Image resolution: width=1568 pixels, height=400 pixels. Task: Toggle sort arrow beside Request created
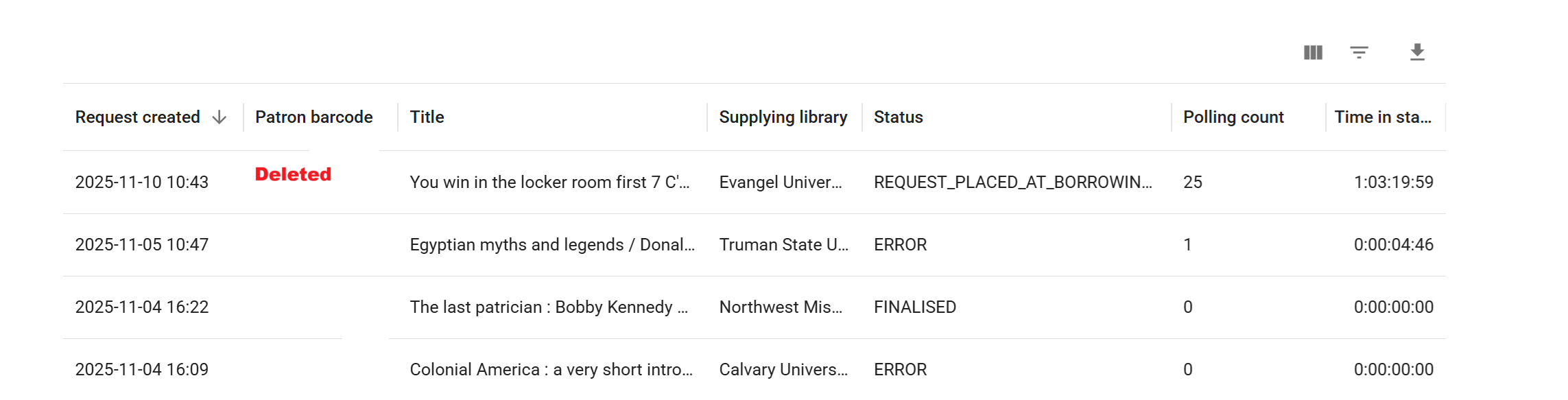(219, 117)
